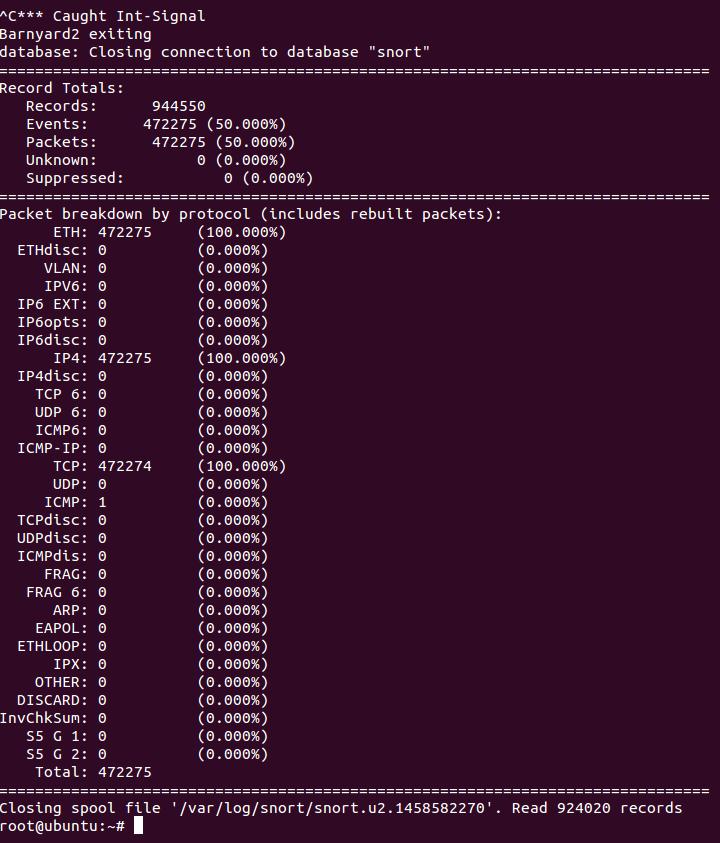Click the IP4 100.000% percentage
Screen dimensions: 720x843
pyautogui.click(x=241, y=358)
